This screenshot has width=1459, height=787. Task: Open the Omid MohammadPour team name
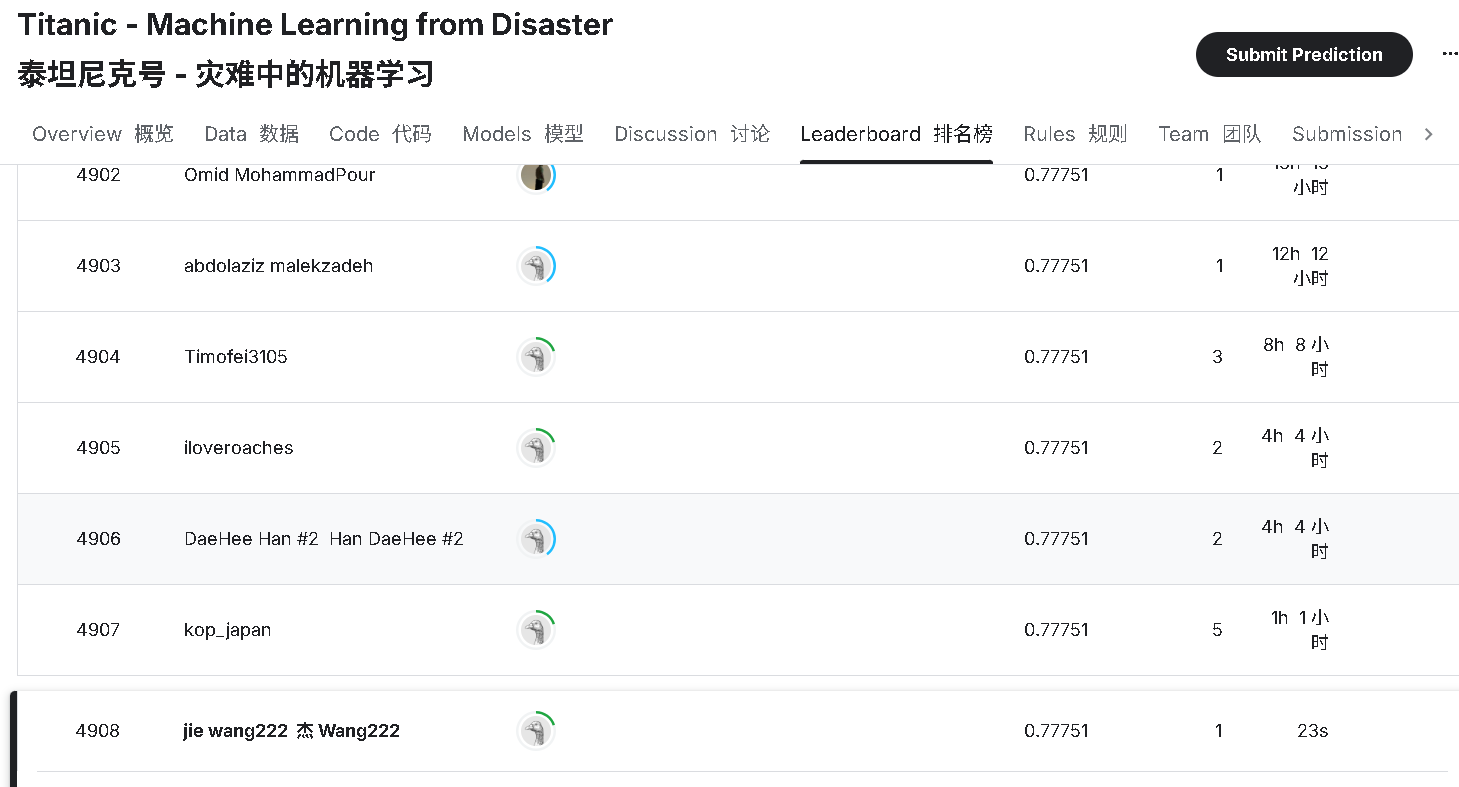click(x=280, y=175)
